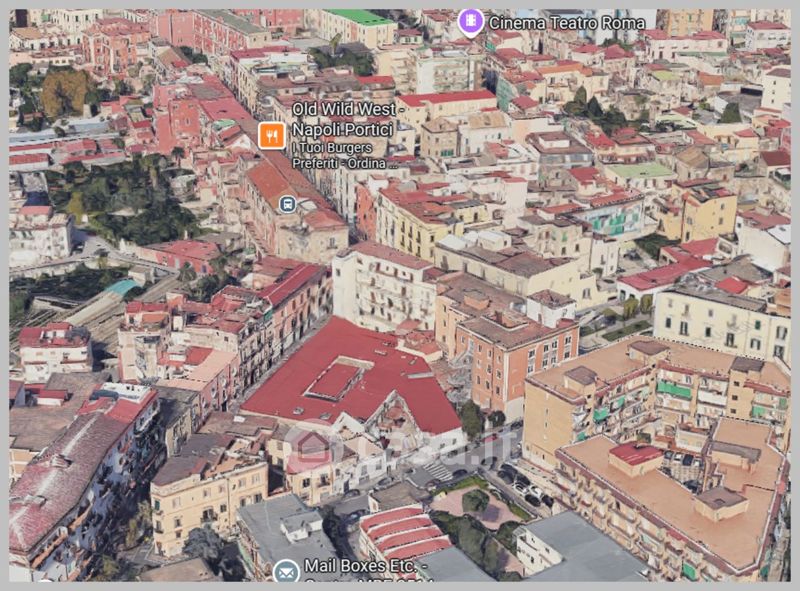Click the casa.it house logo watermark
The height and width of the screenshot is (591, 800).
(308, 450)
